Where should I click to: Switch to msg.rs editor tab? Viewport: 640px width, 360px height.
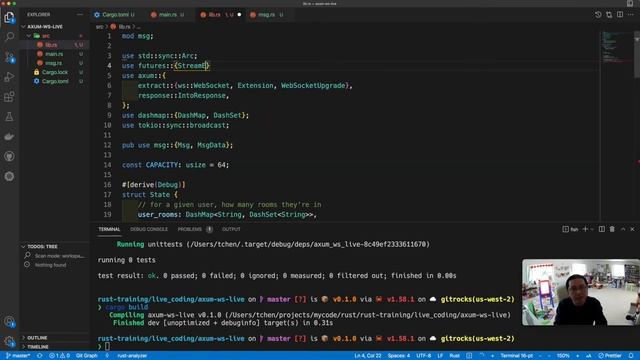click(x=267, y=15)
